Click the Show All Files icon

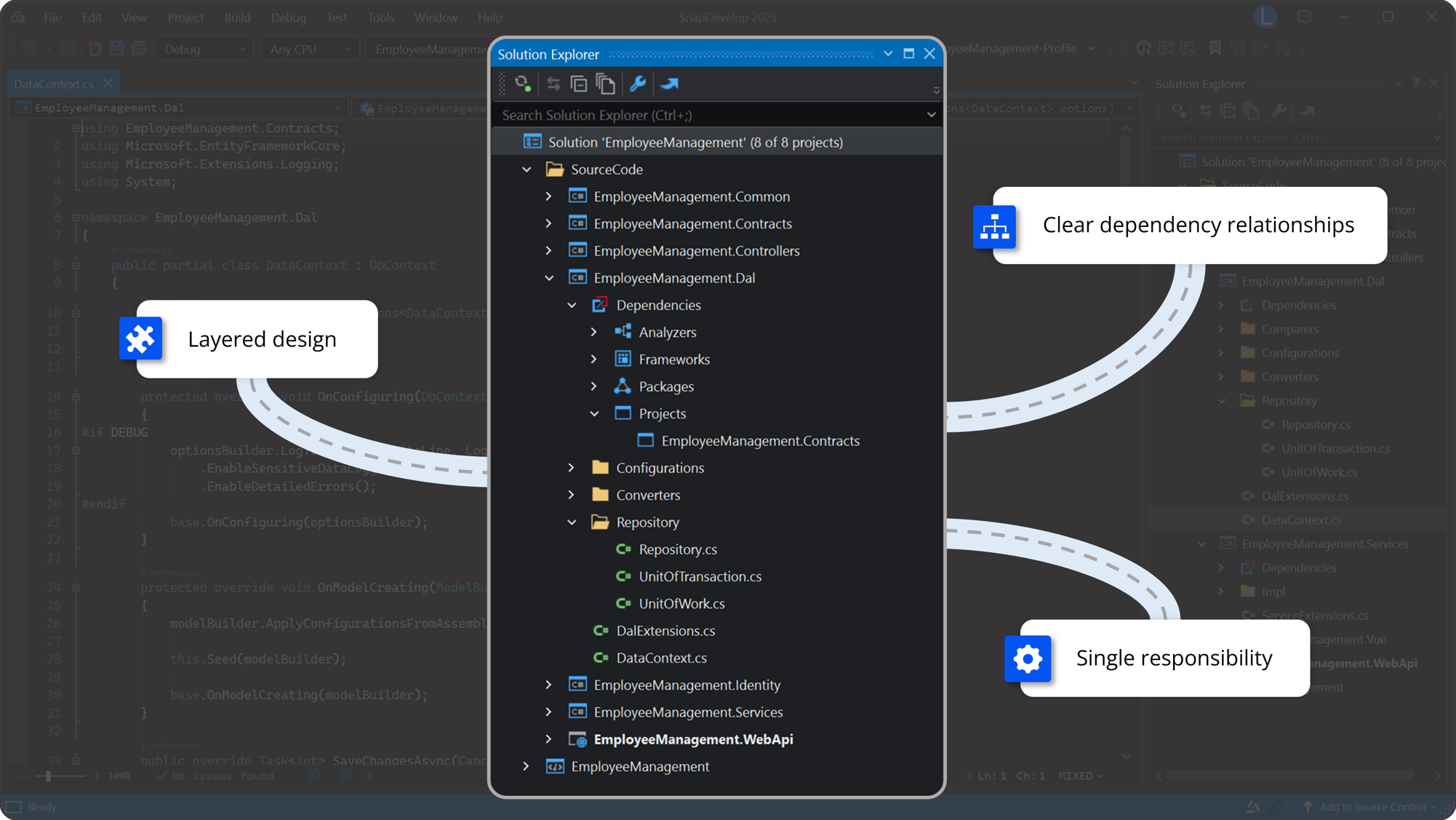click(x=606, y=84)
